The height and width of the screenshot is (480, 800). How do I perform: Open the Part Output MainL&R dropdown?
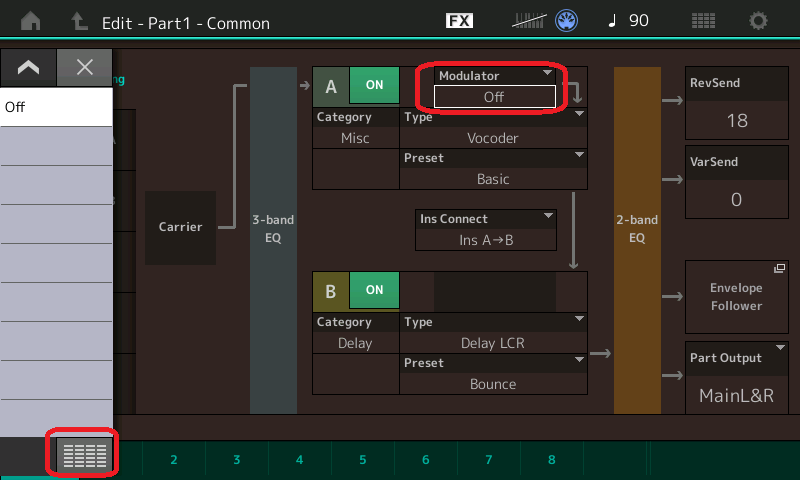pyautogui.click(x=736, y=377)
